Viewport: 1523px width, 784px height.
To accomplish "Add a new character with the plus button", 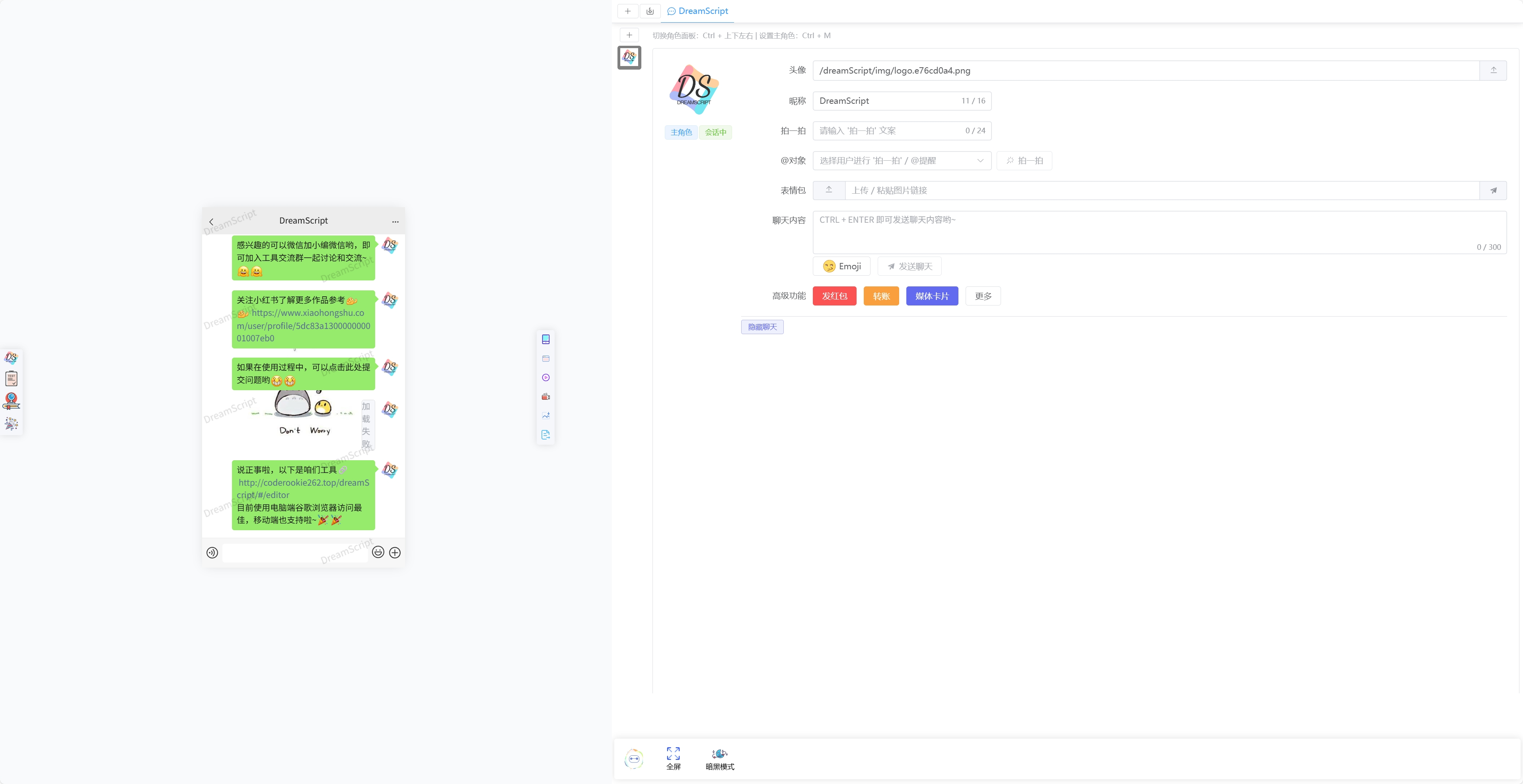I will click(629, 35).
